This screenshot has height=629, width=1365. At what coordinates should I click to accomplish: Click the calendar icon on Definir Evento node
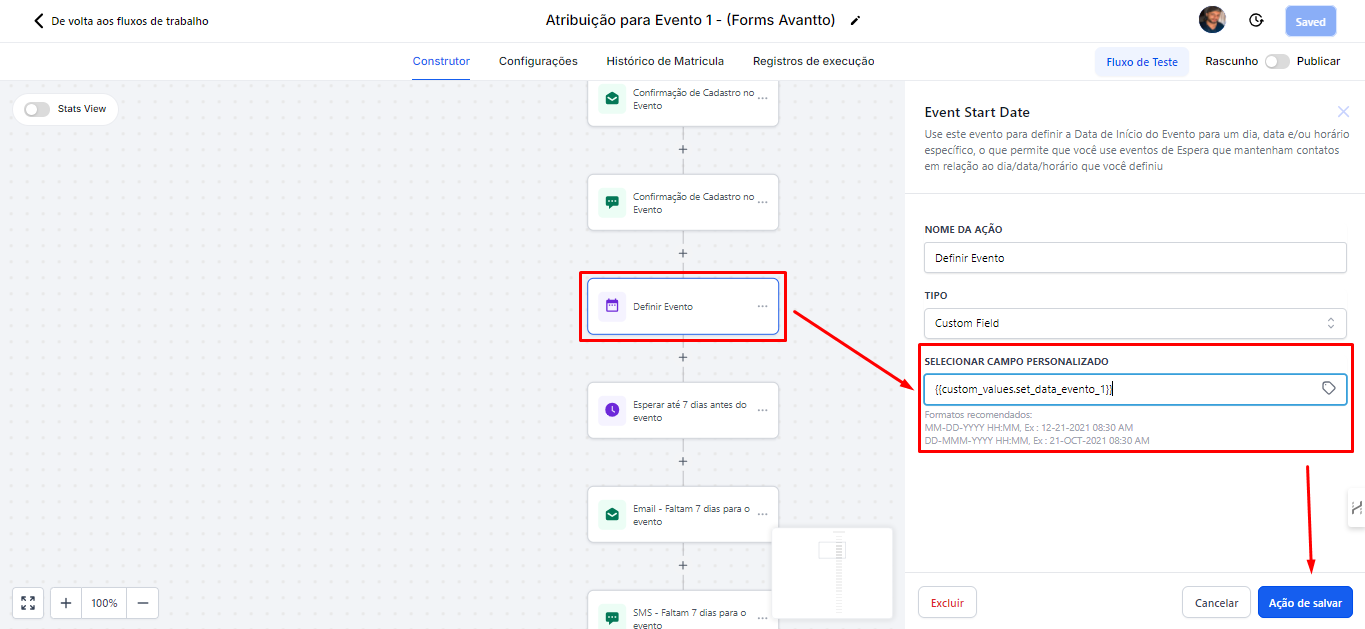tap(612, 306)
